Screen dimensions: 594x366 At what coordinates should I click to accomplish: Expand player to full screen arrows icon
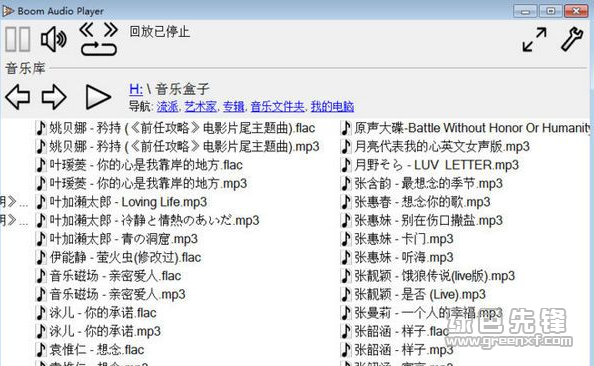535,39
